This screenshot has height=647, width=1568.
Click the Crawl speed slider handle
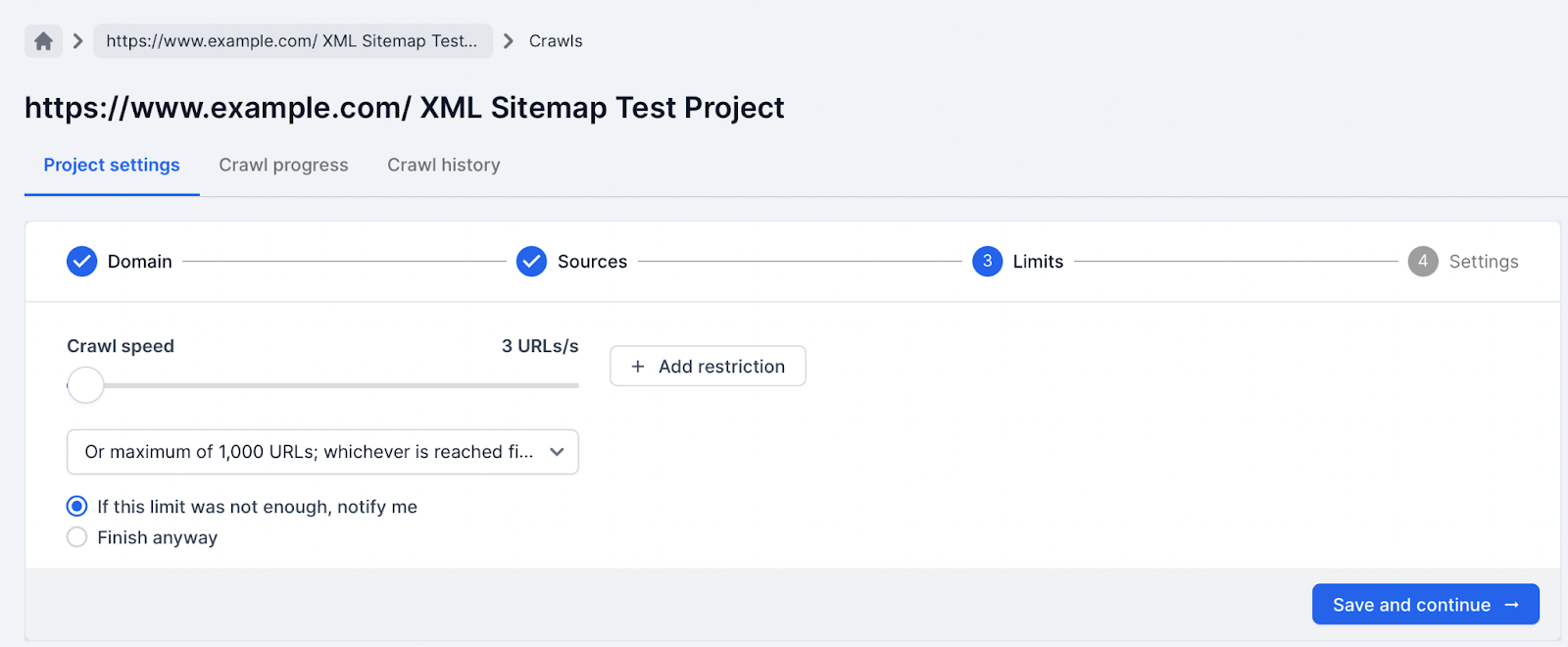tap(85, 385)
